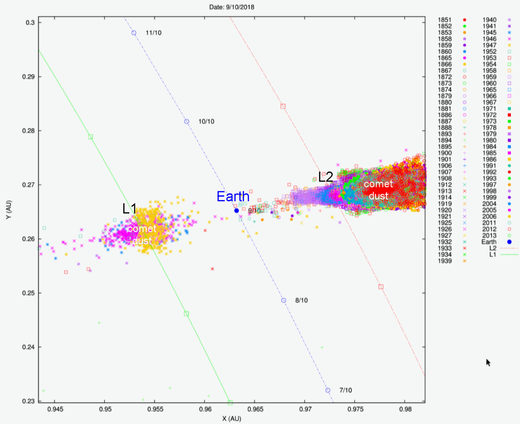This screenshot has height=424, width=520.
Task: Click the 1972 red square legend entry
Action: pos(496,115)
